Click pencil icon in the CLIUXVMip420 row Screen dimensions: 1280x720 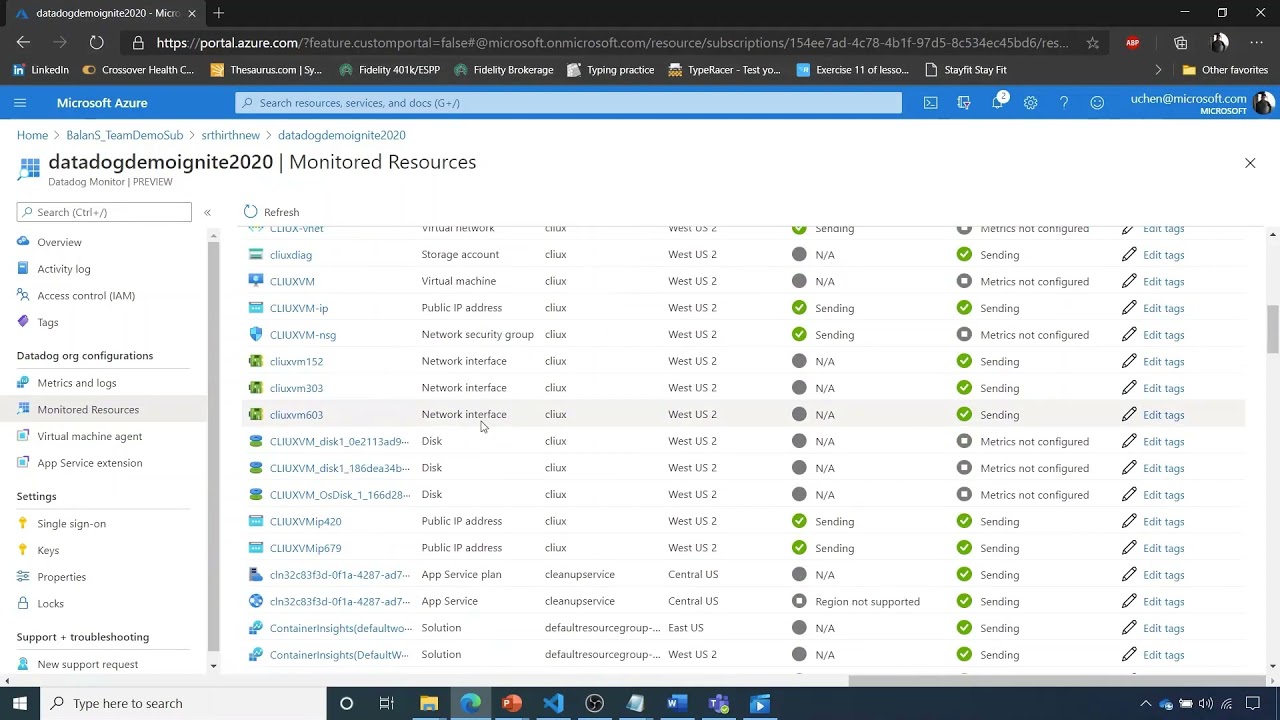(x=1129, y=521)
